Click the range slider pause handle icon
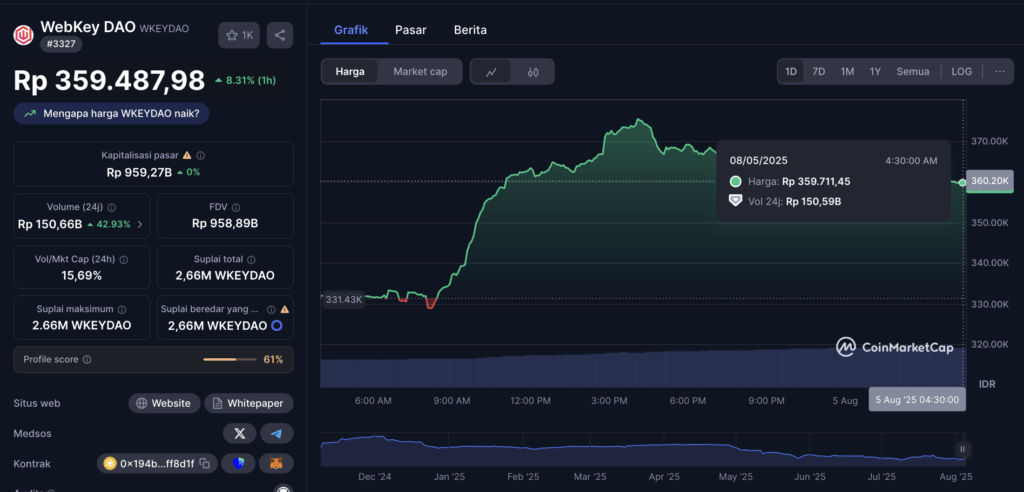The image size is (1024, 492). (x=962, y=449)
